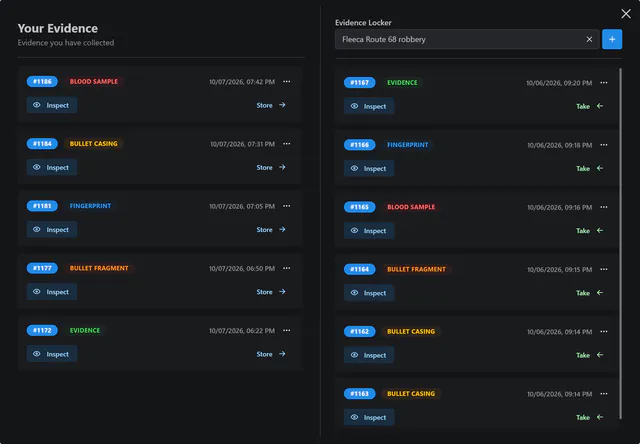Open the more options menu for evidence #1184
The width and height of the screenshot is (640, 444).
click(x=287, y=144)
